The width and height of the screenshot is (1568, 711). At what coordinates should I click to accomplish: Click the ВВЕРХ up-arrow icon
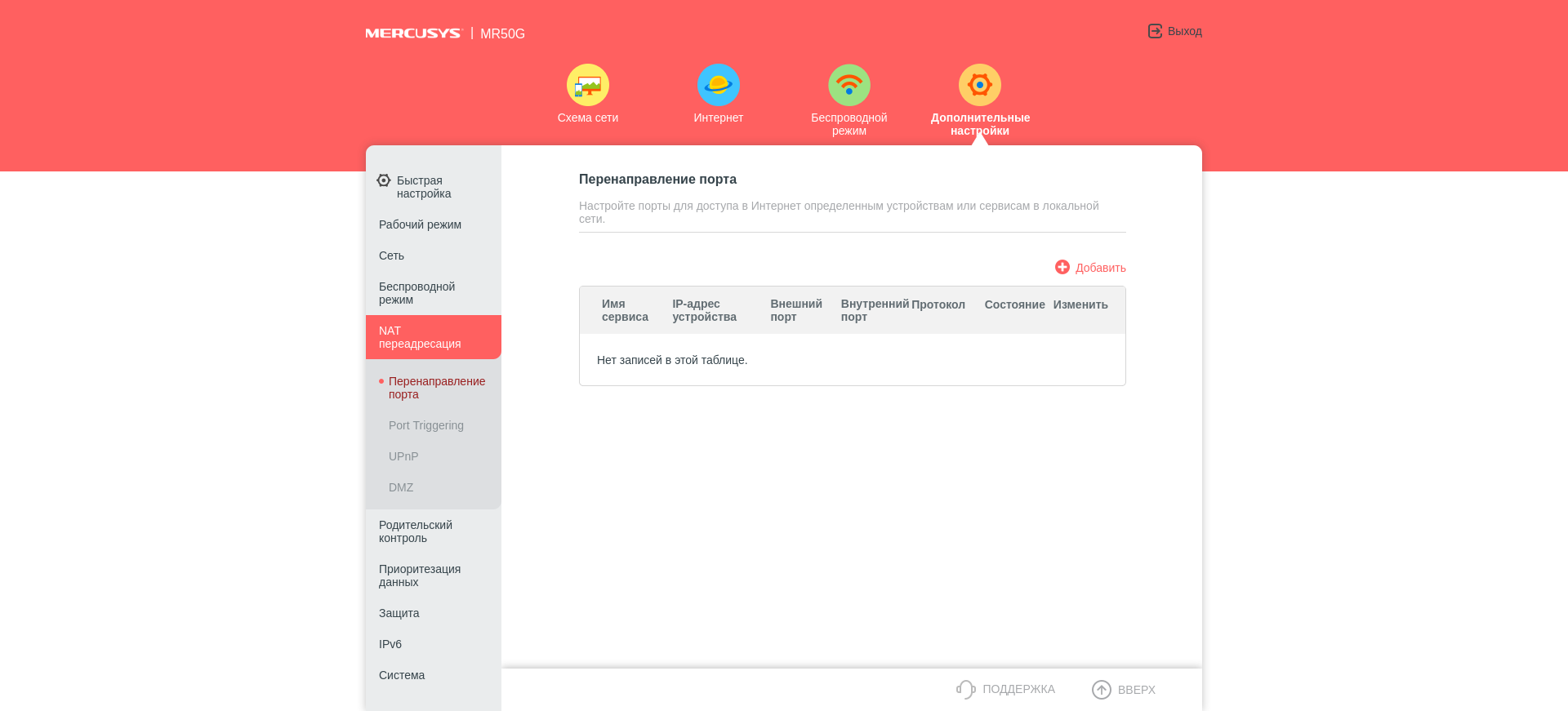click(1102, 690)
